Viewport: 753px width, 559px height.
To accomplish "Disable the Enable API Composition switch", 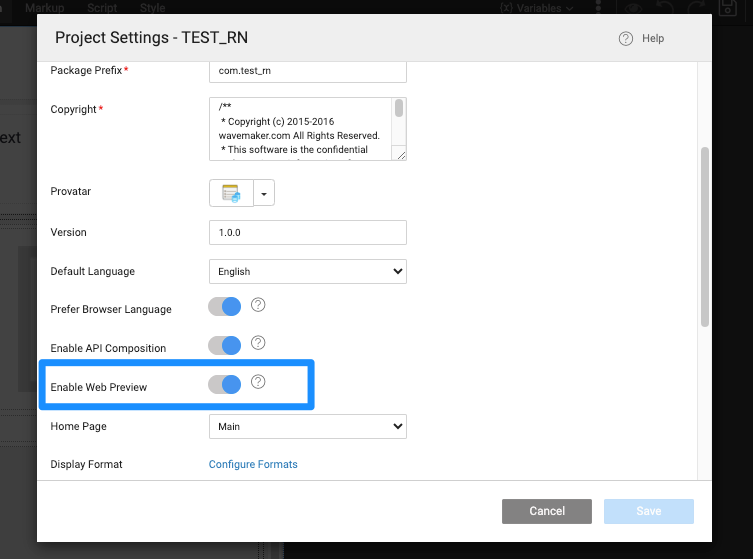I will click(225, 346).
